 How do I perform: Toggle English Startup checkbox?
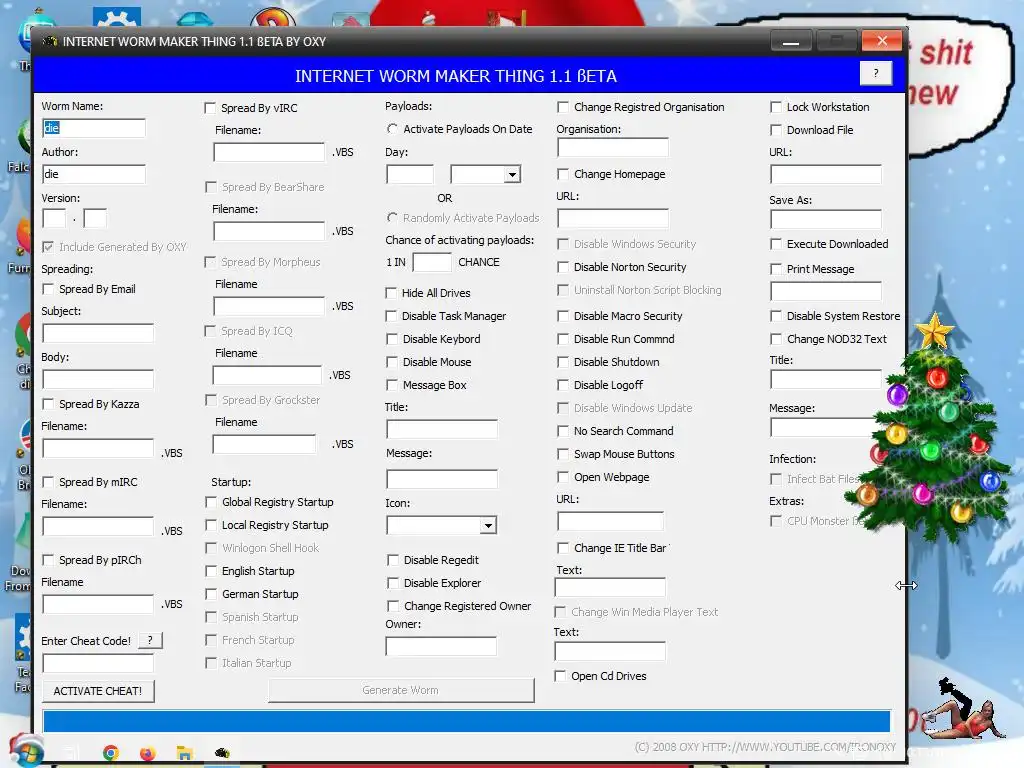(211, 571)
